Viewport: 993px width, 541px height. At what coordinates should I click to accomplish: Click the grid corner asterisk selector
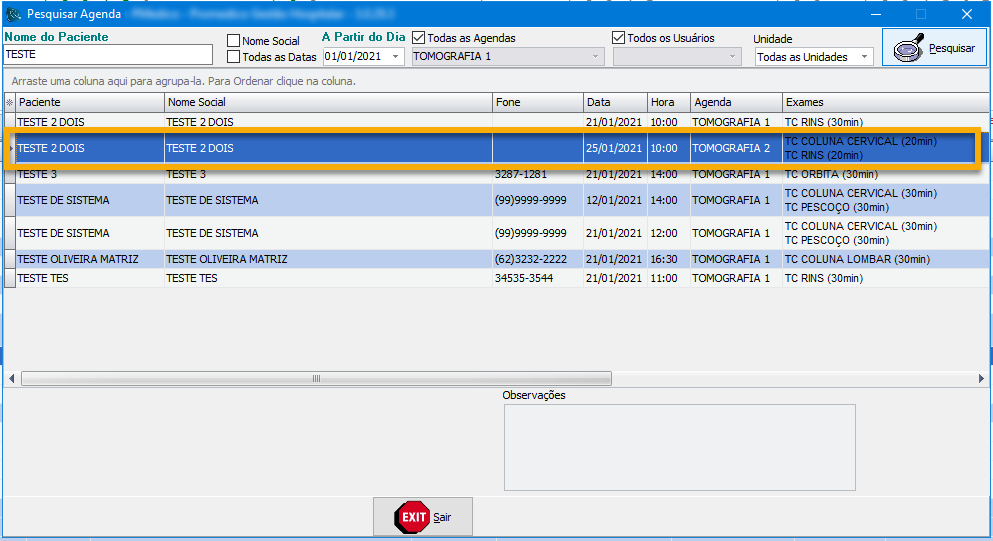(10, 102)
